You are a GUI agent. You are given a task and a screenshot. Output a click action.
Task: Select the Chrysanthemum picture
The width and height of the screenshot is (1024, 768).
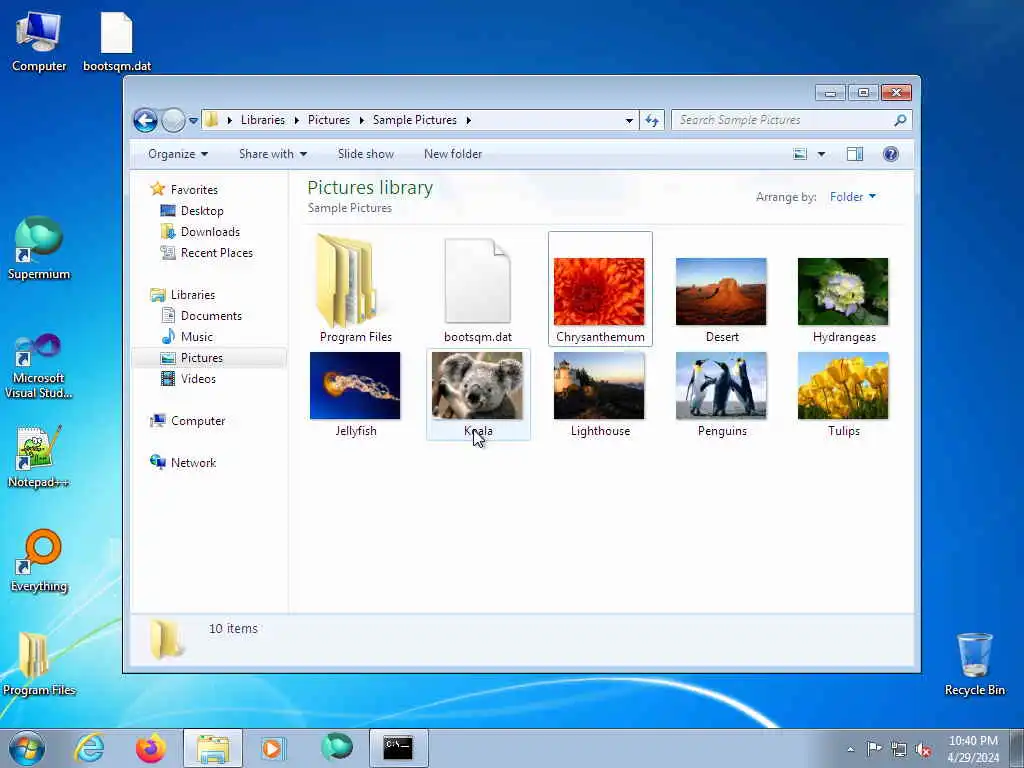pyautogui.click(x=600, y=289)
